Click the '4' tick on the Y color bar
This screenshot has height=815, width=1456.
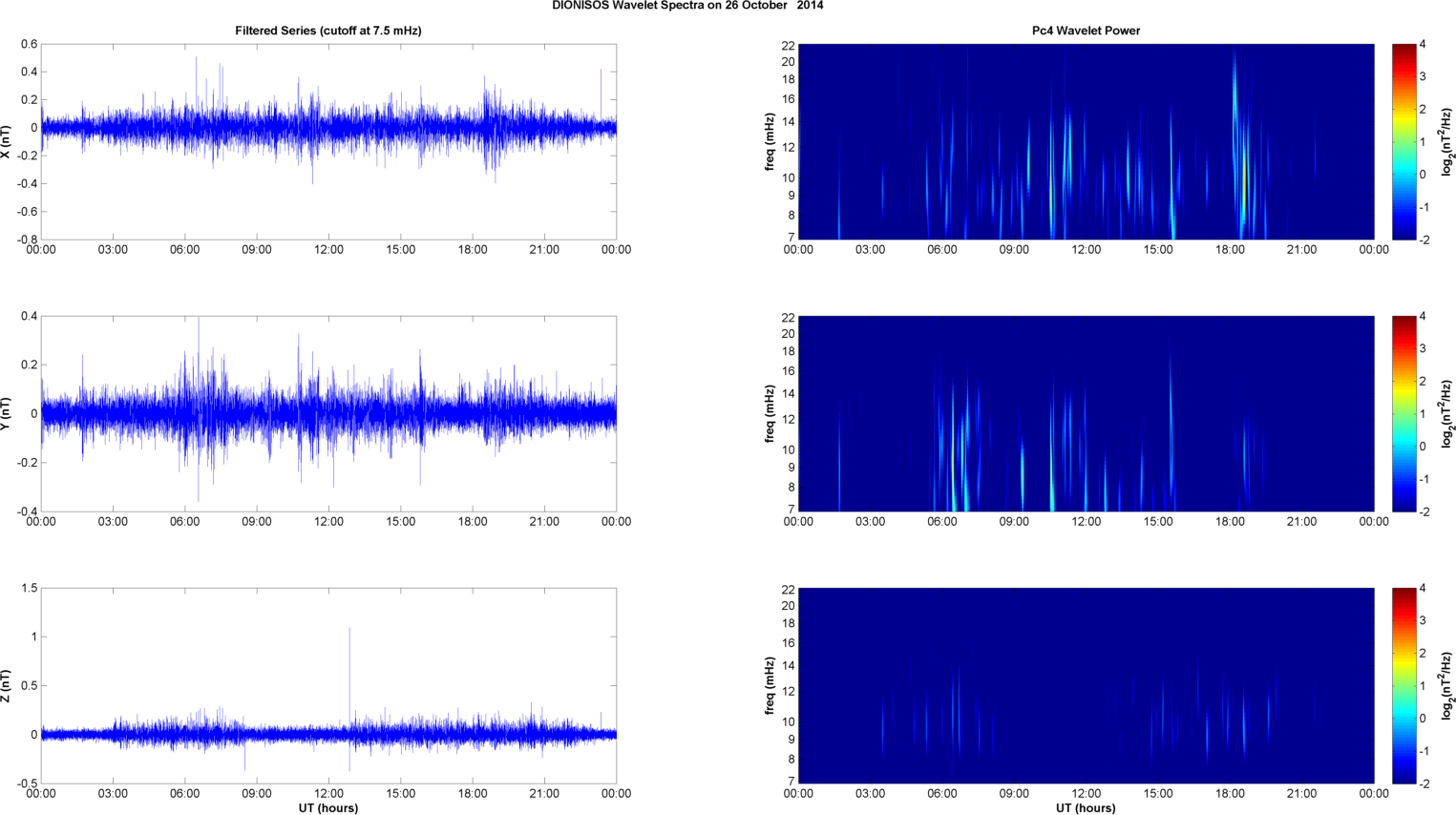[x=1423, y=316]
